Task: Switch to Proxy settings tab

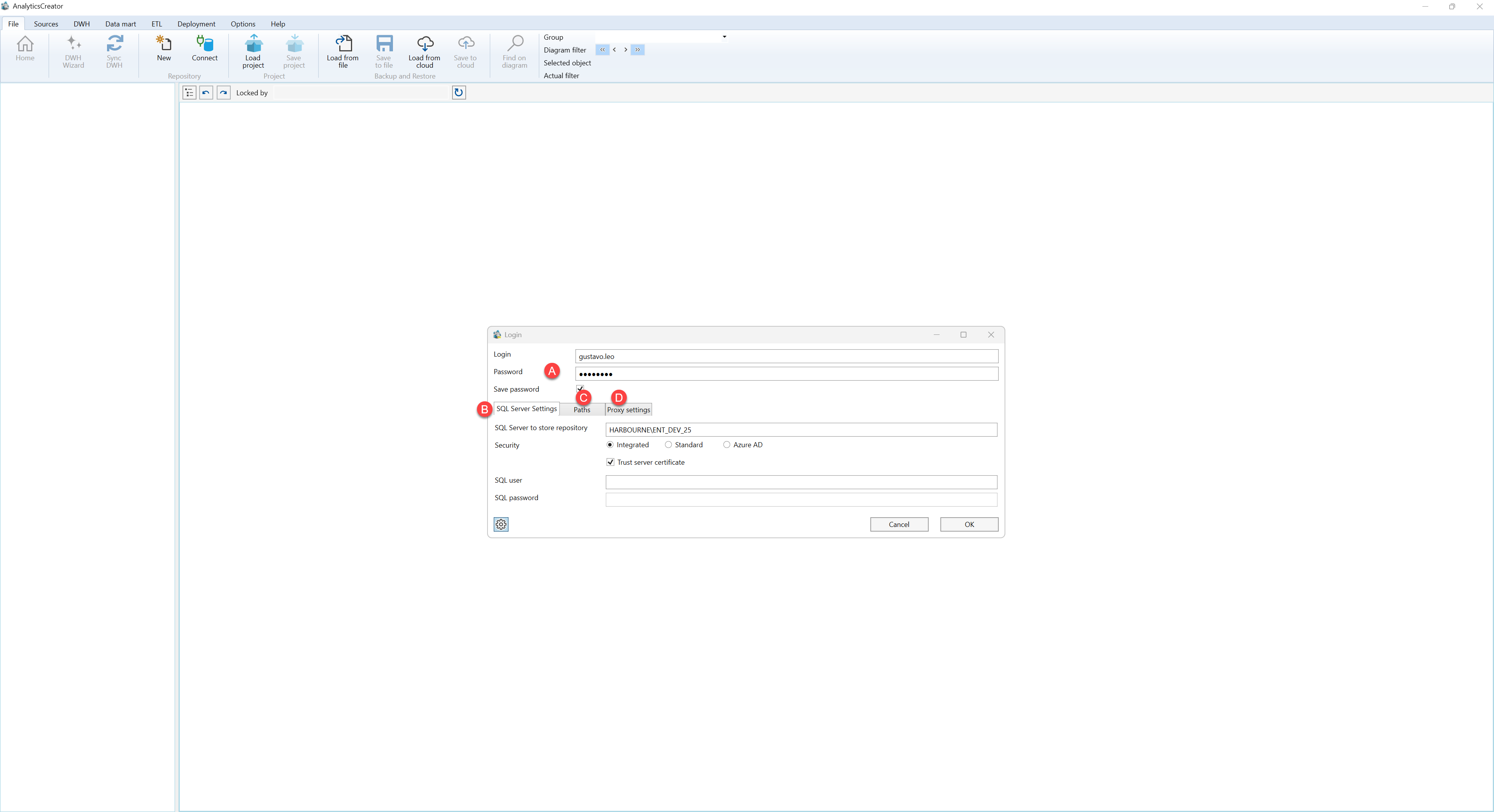Action: [x=629, y=410]
